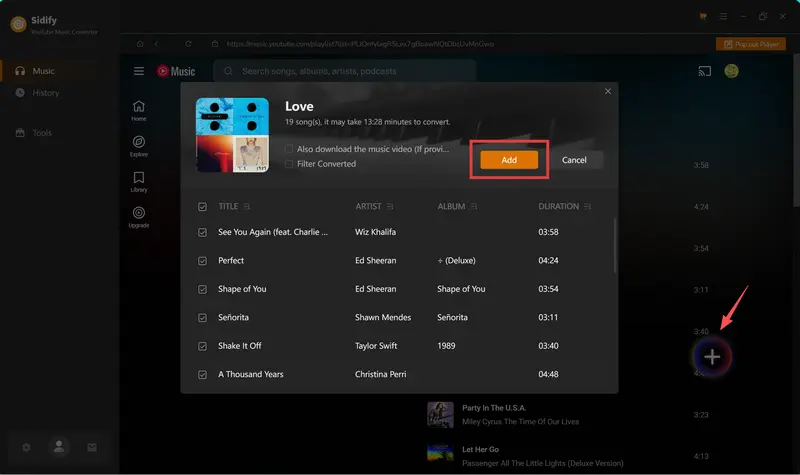This screenshot has height=475, width=800.
Task: Uncheck the A Thousand Years song checkbox
Action: (x=203, y=374)
